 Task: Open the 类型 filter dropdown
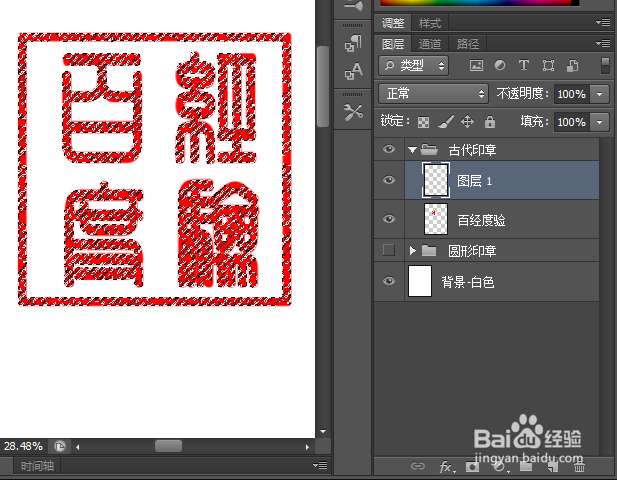[x=414, y=65]
